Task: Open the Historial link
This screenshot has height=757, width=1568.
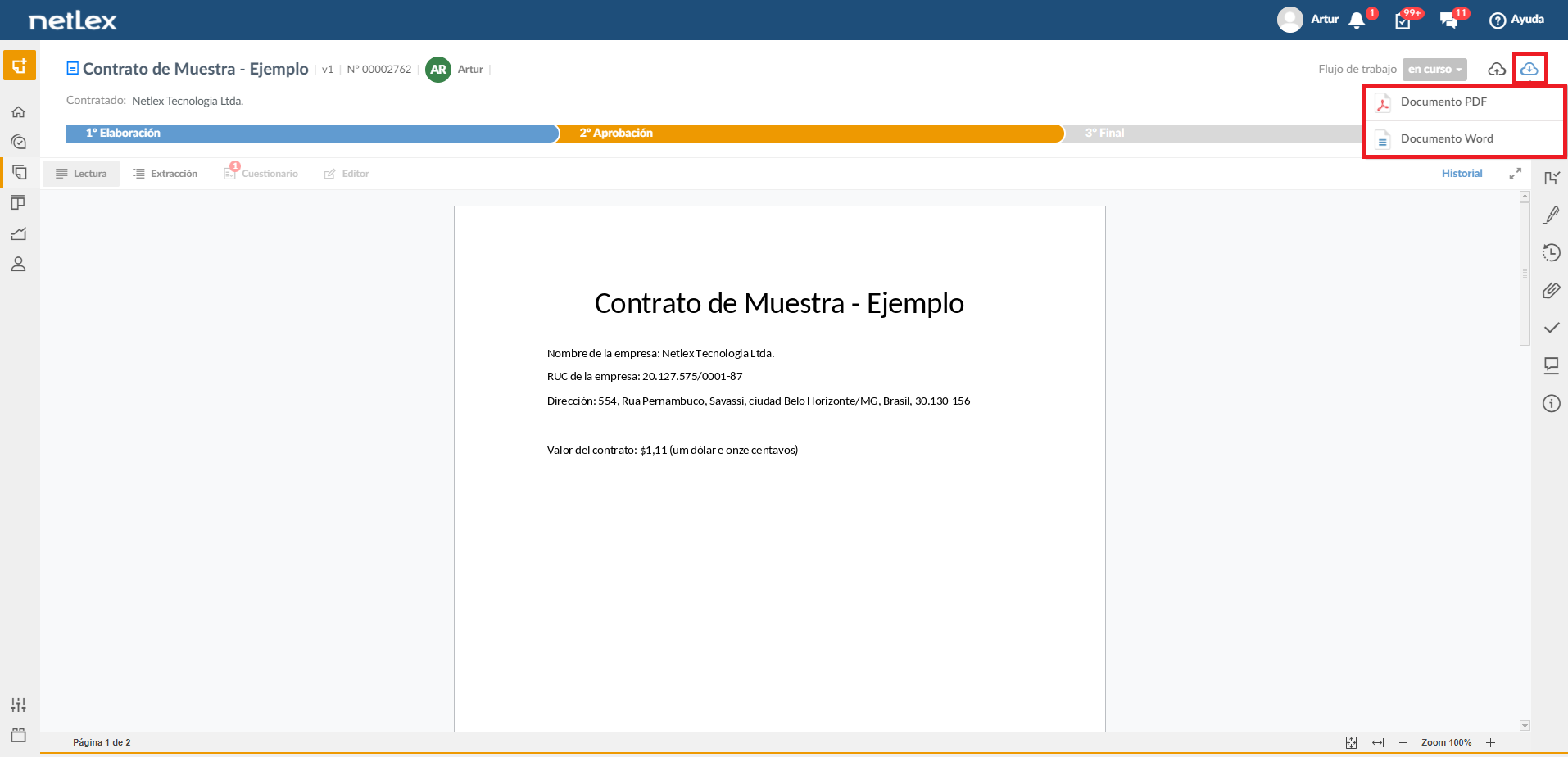Action: click(1462, 174)
